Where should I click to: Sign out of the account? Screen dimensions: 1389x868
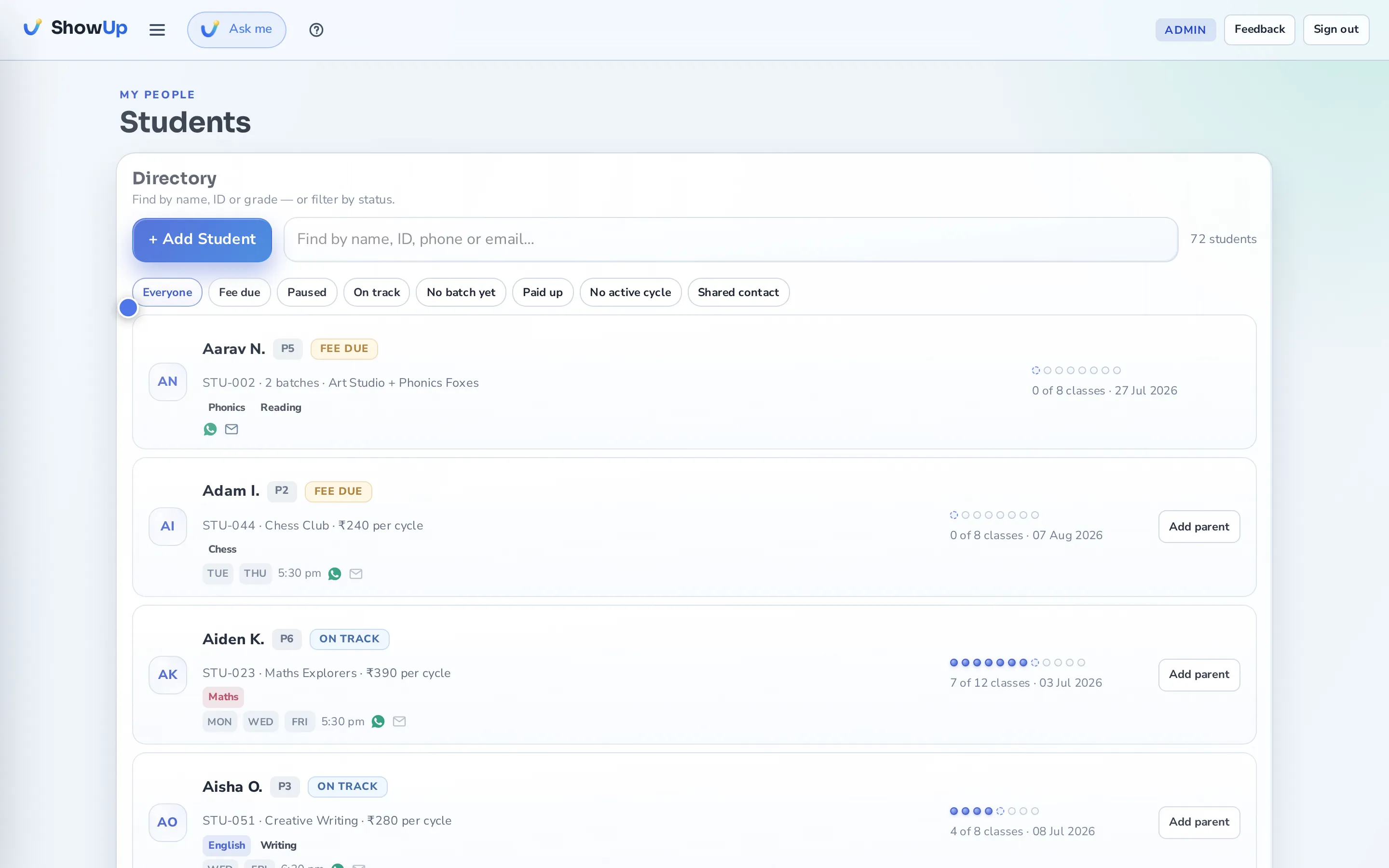[1335, 29]
